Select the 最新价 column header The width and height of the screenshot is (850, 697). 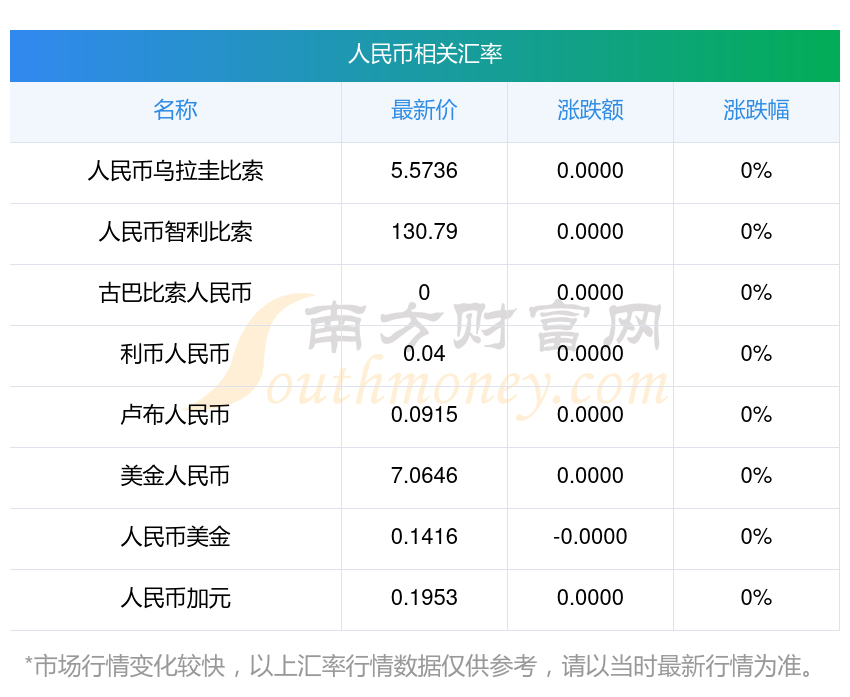(424, 110)
